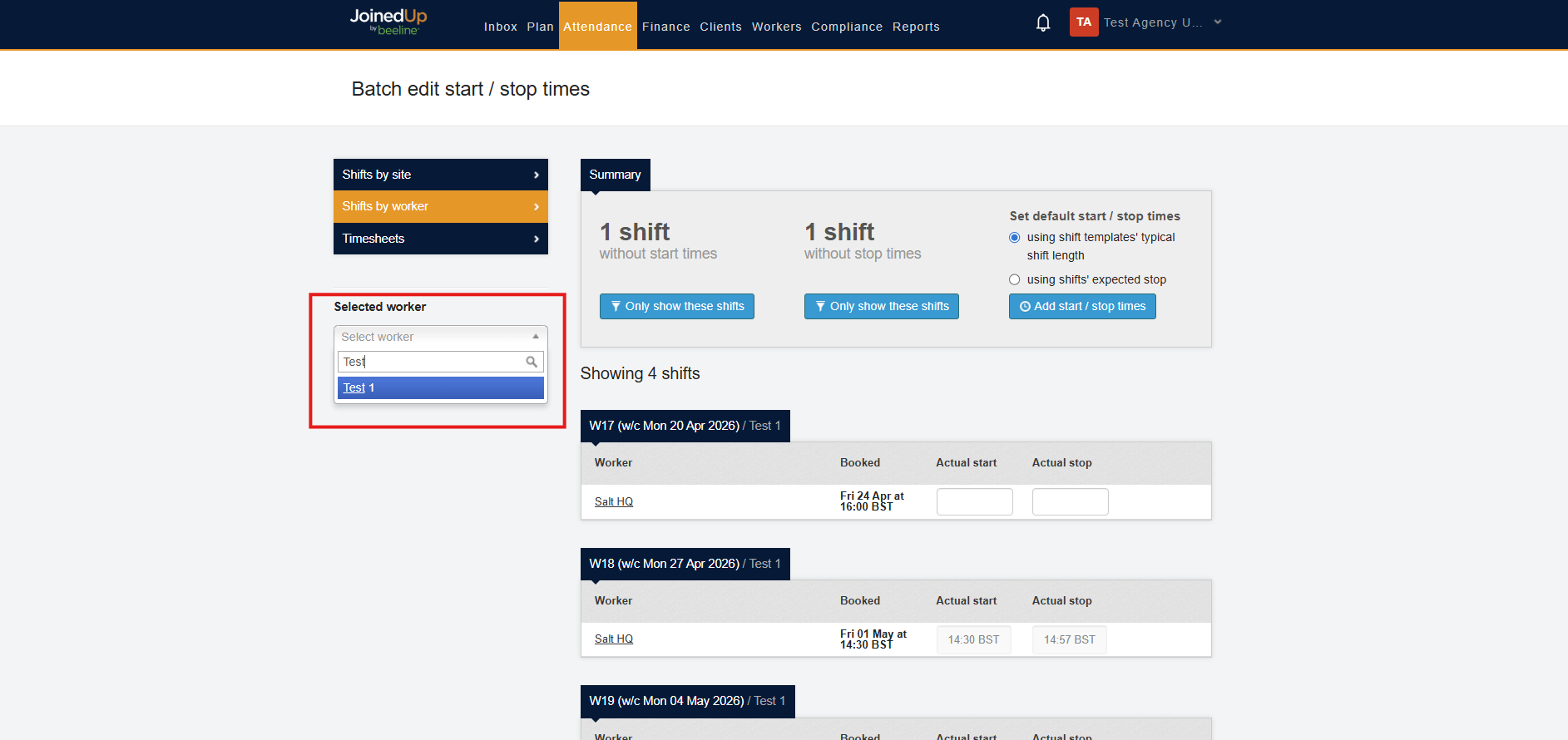
Task: Click Actual stop field for Fri 24 Apr shift
Action: pos(1071,501)
